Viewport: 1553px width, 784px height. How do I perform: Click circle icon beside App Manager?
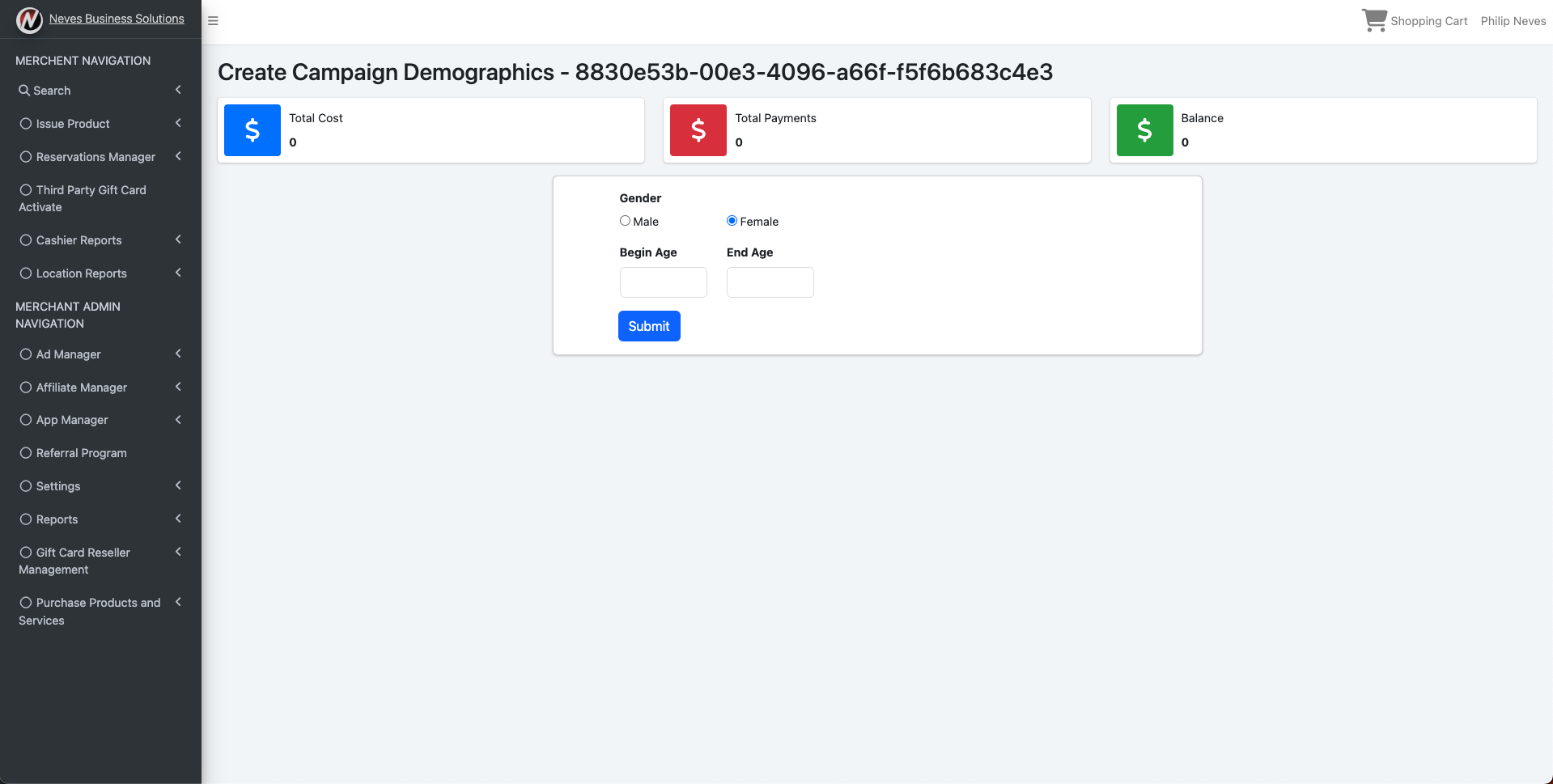pos(26,420)
